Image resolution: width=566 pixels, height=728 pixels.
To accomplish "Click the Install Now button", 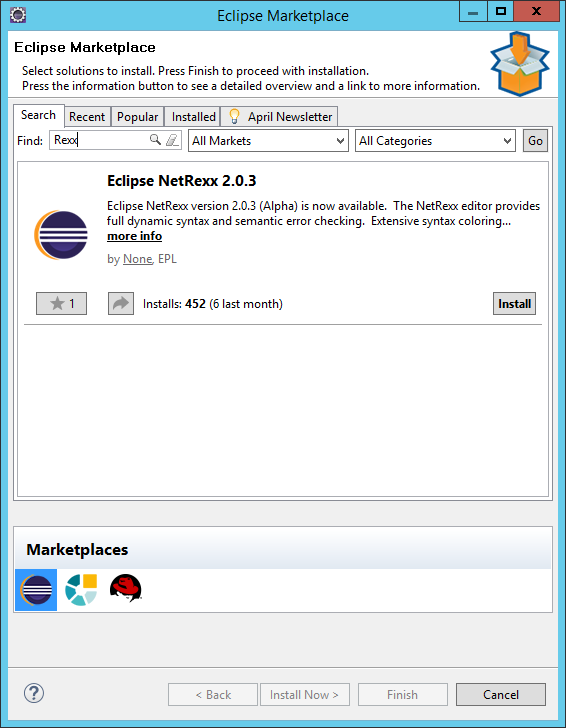I will 305,695.
